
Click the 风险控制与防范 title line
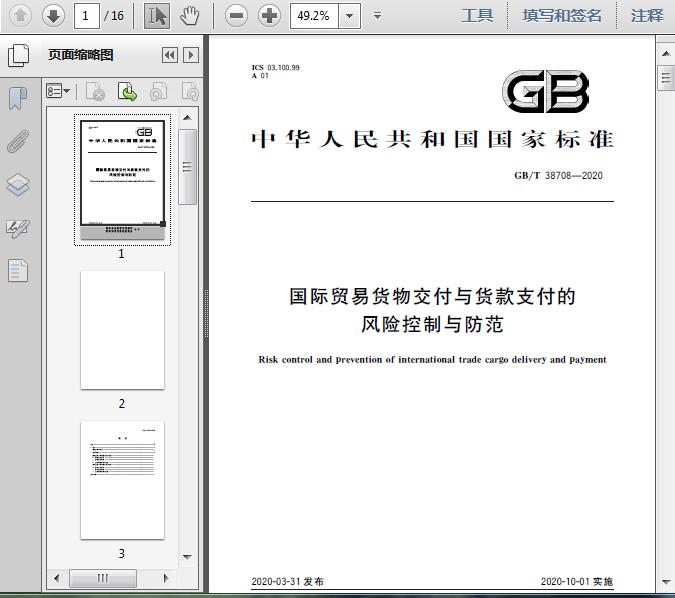pyautogui.click(x=432, y=324)
